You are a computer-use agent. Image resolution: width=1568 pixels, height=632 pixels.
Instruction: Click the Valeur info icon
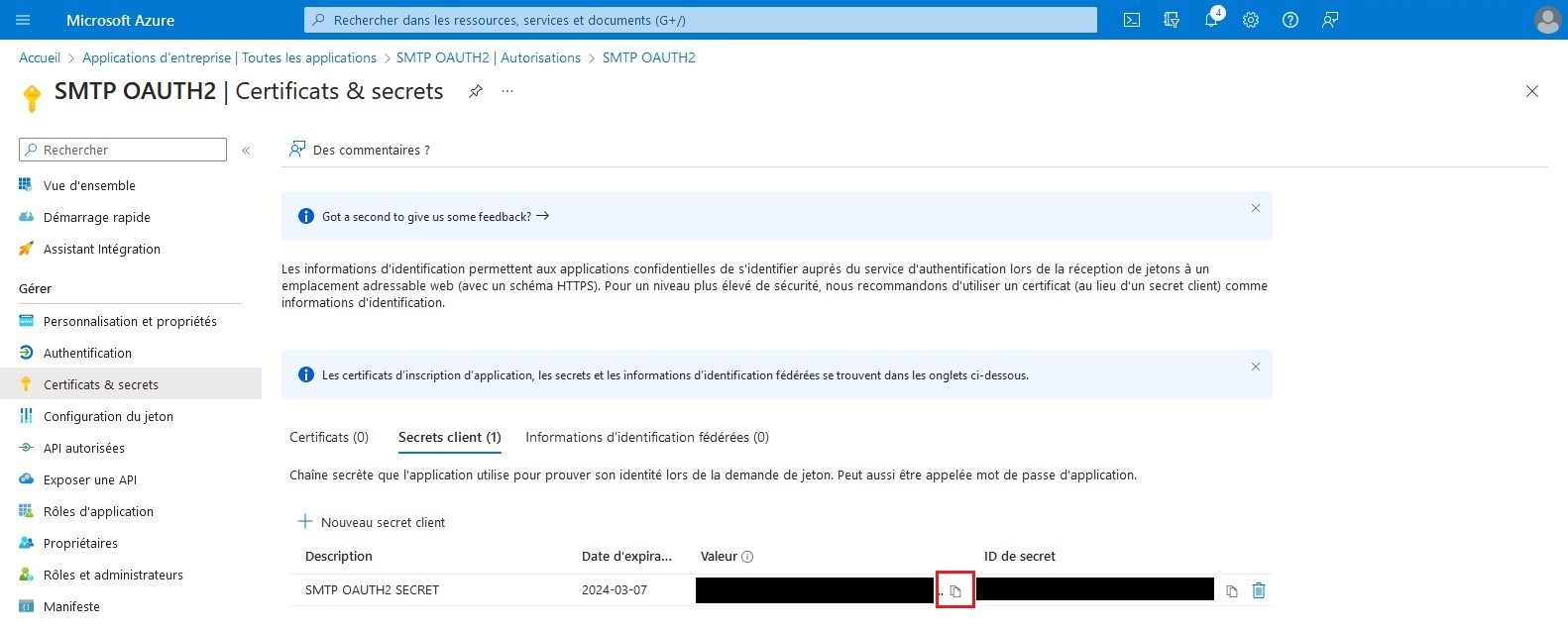point(747,557)
